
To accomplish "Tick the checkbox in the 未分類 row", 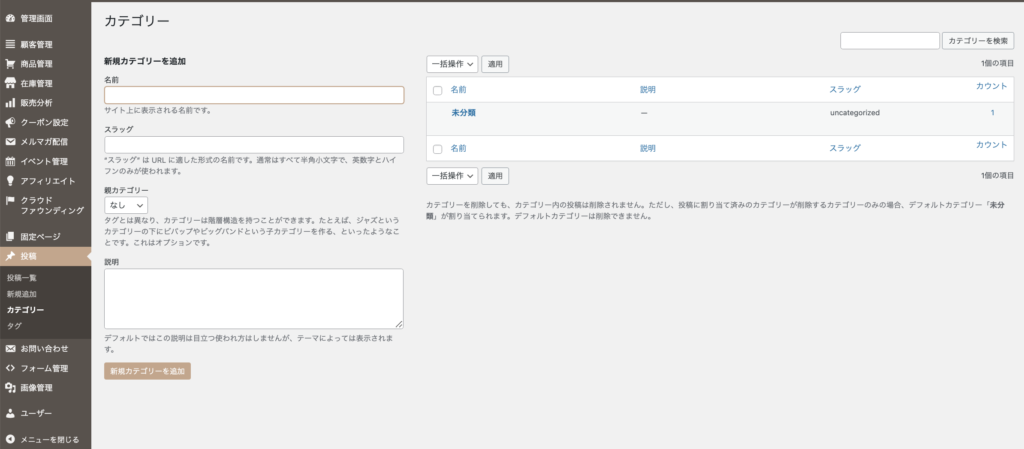I will pos(437,113).
